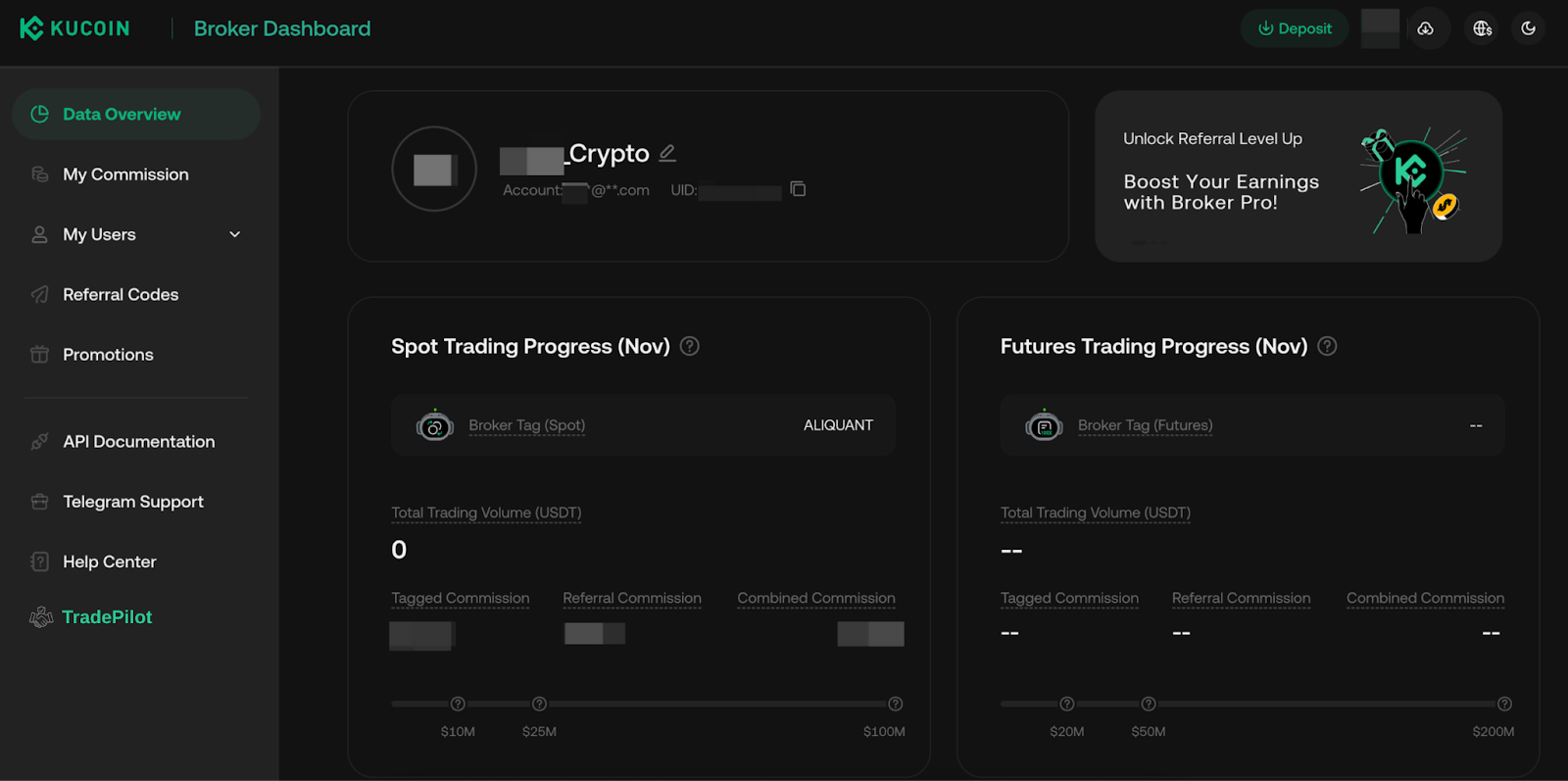This screenshot has height=781, width=1568.
Task: Click the KuCoin logo
Action: click(x=74, y=28)
